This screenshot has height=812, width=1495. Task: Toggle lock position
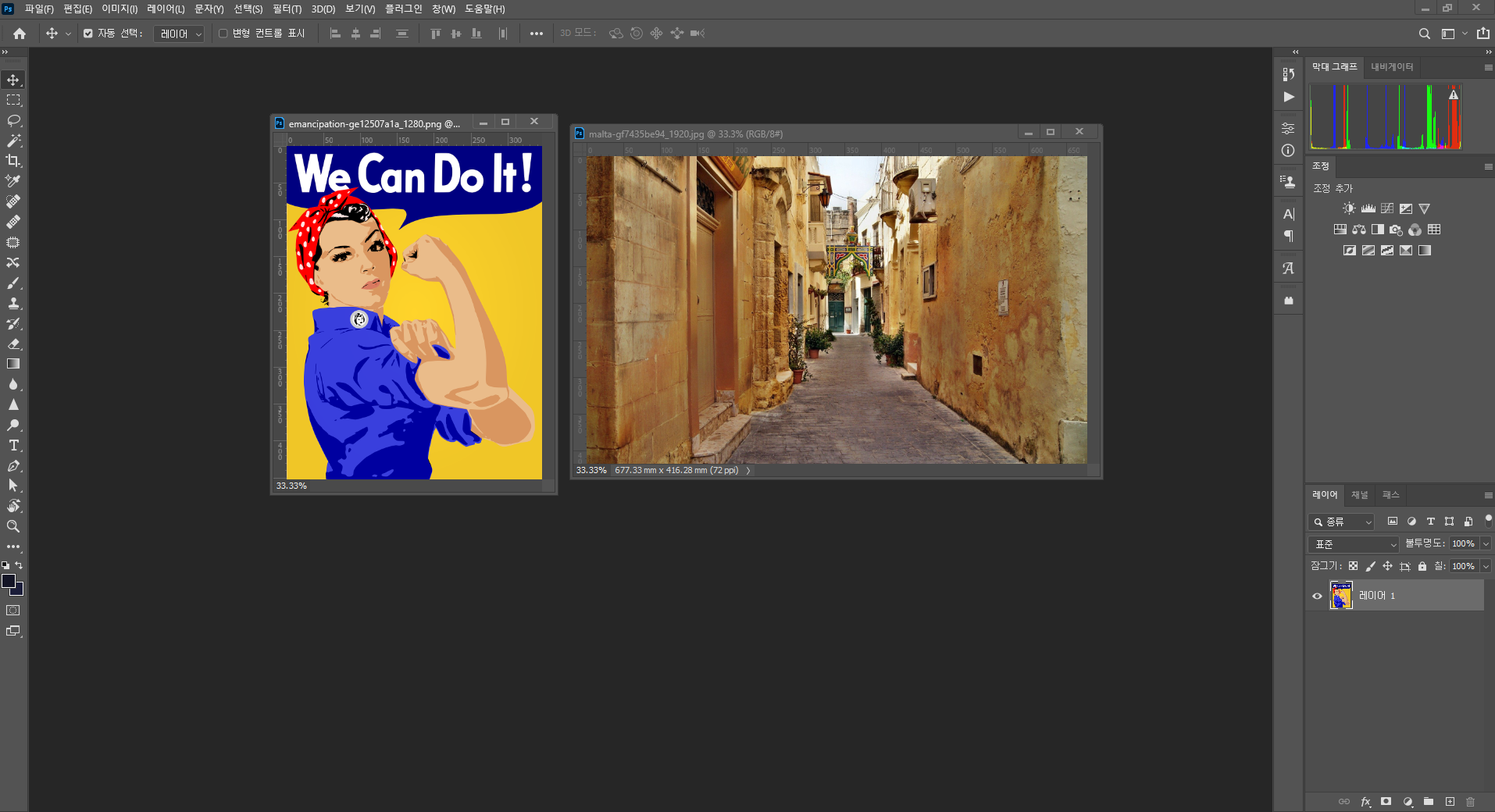tap(1388, 566)
